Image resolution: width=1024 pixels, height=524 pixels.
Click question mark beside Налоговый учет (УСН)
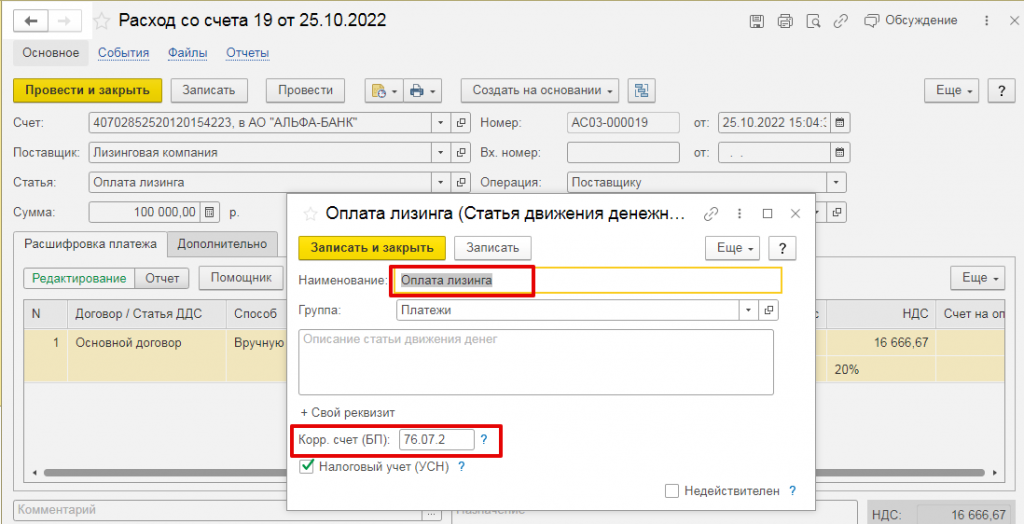click(461, 467)
